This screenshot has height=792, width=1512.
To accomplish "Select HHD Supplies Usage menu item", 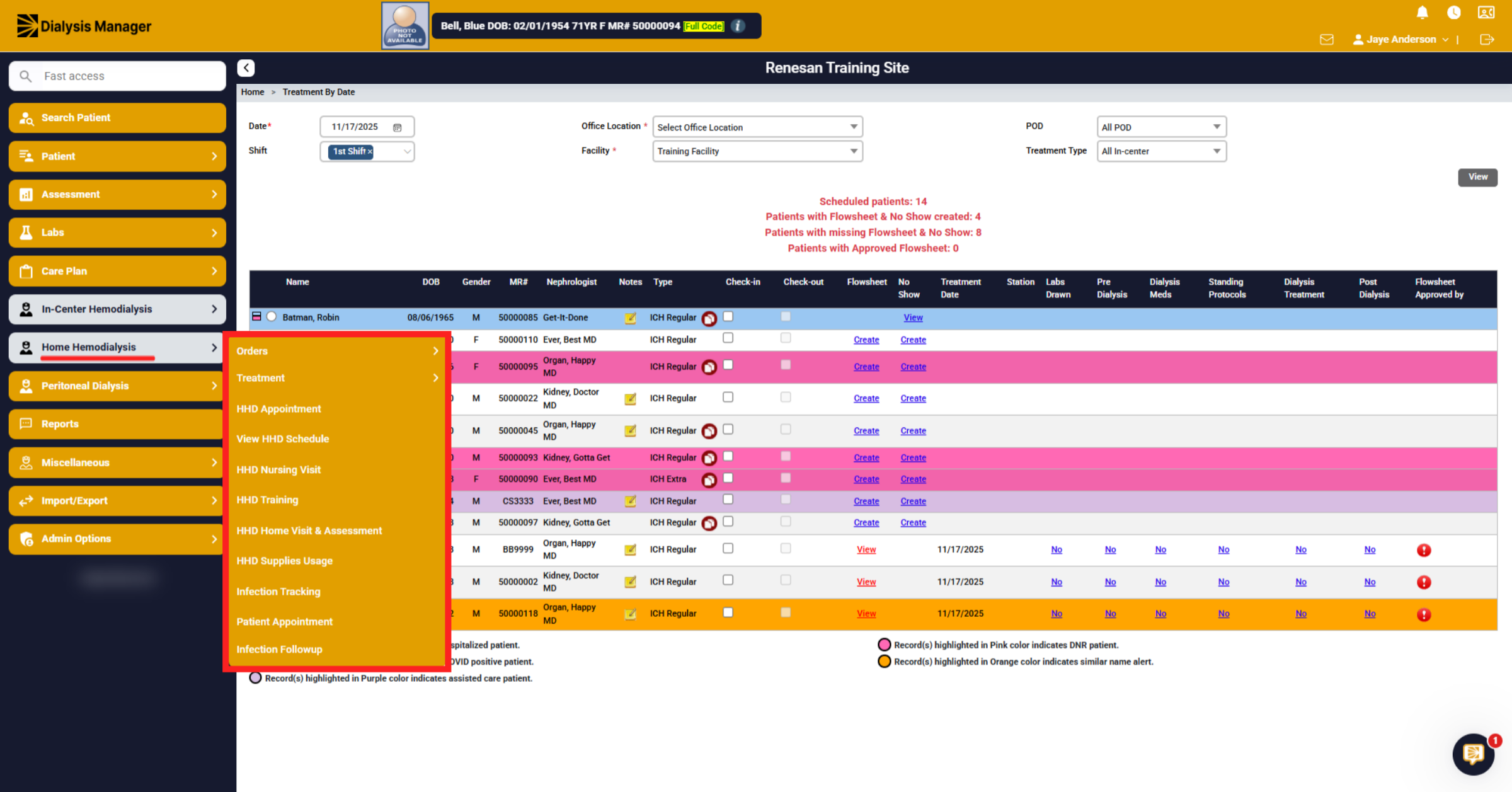I will (284, 561).
